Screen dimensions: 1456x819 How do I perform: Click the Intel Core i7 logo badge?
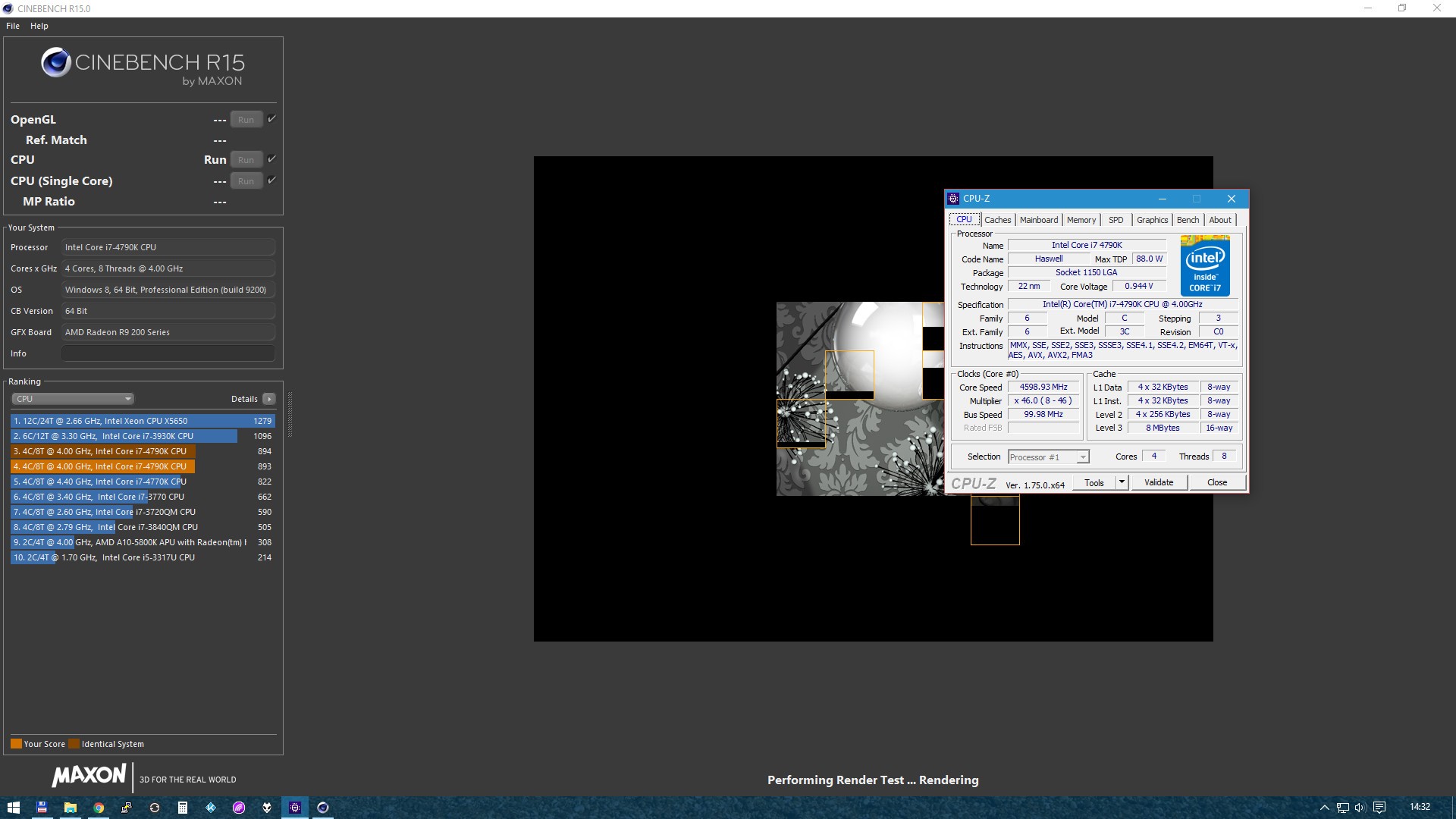coord(1205,265)
